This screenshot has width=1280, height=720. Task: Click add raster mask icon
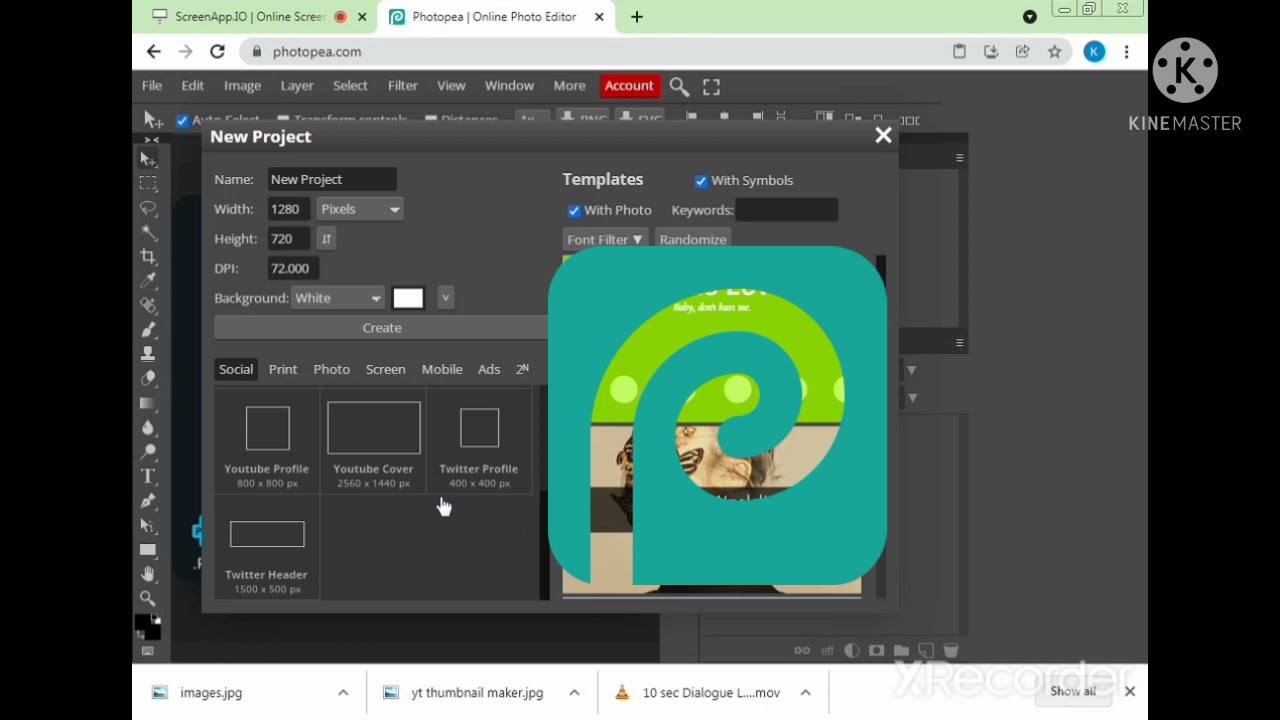877,650
